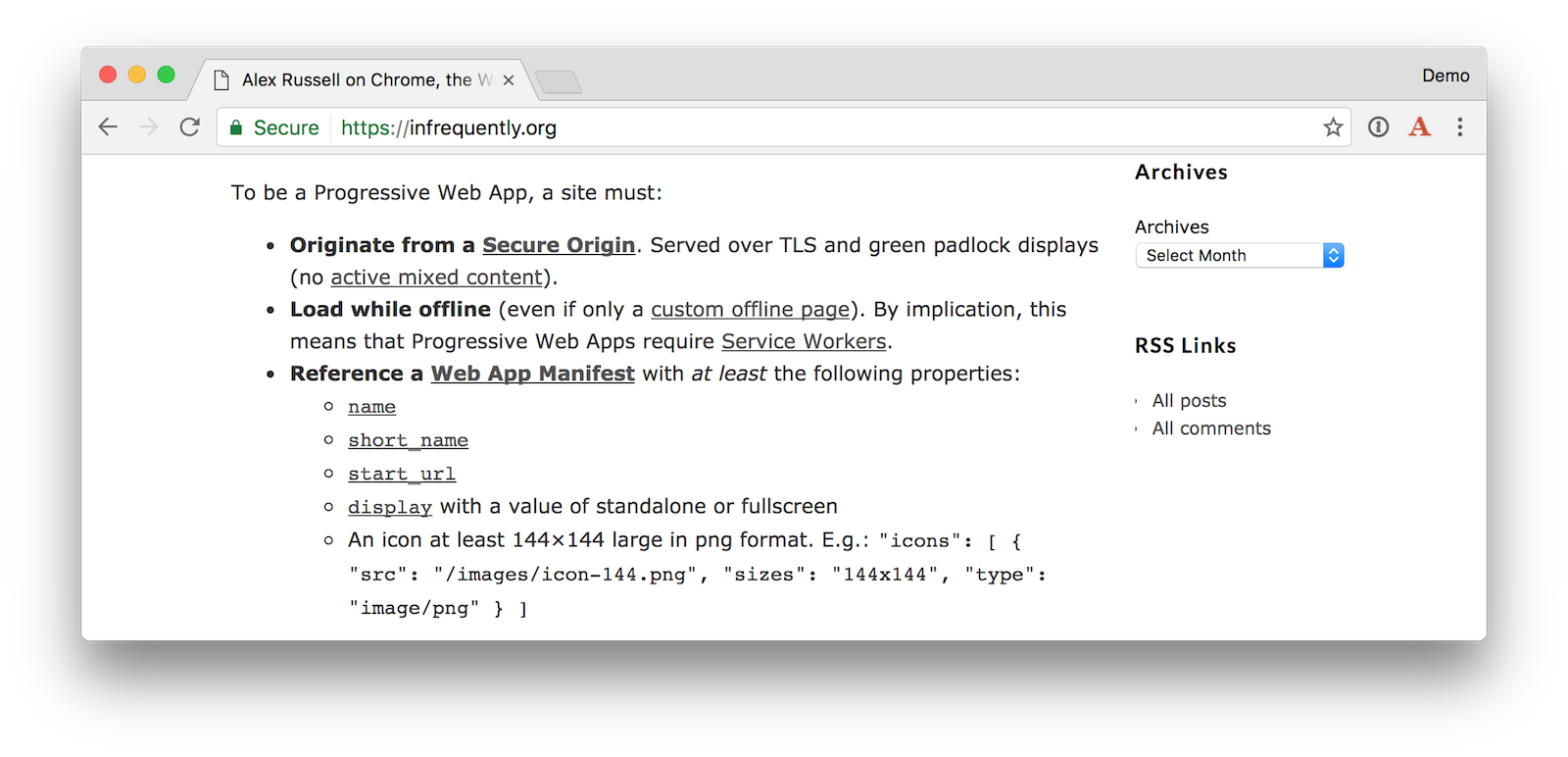Open the 1Password extension icon

click(1378, 126)
